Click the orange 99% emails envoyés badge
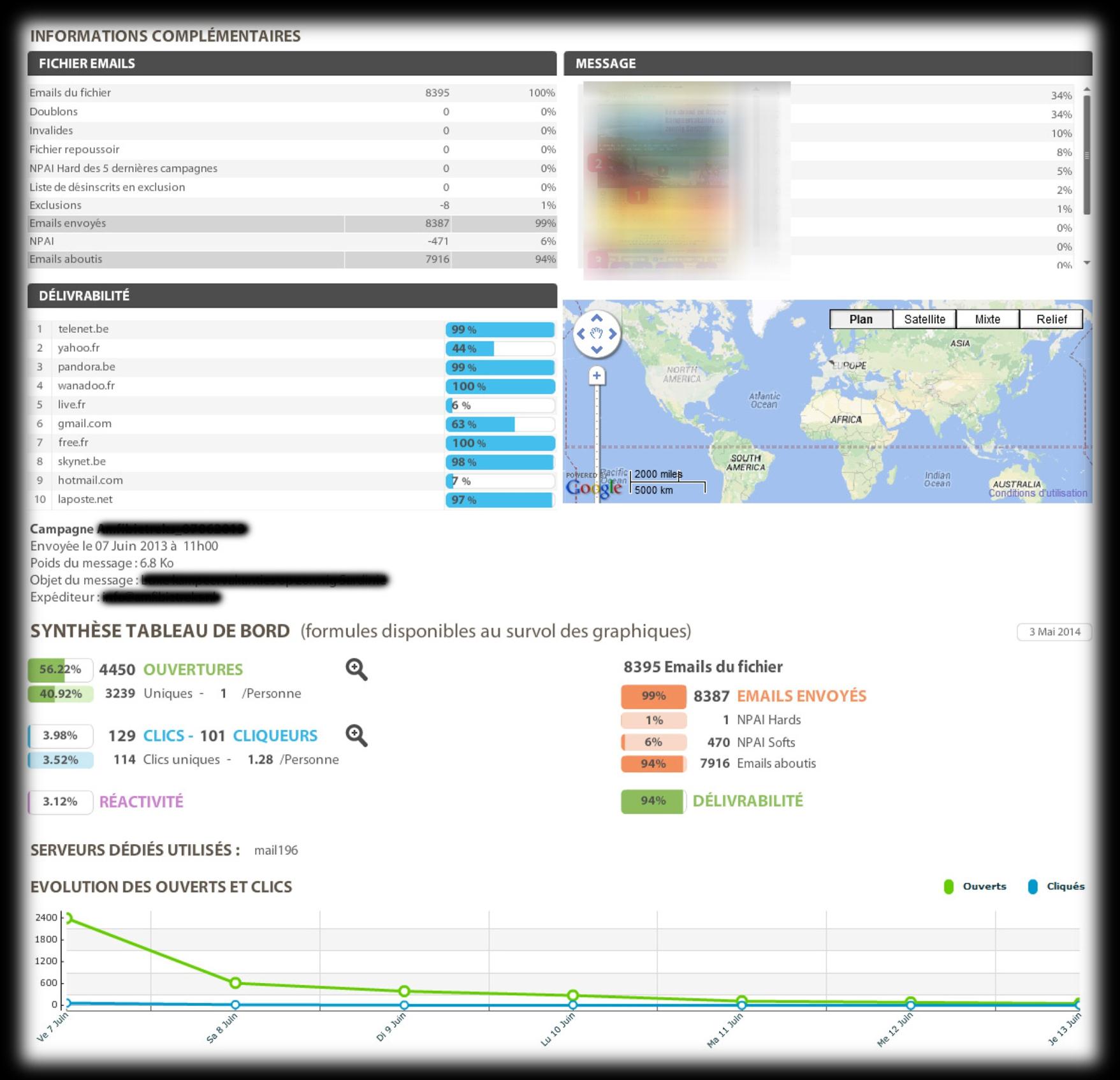1120x1080 pixels. click(x=654, y=696)
